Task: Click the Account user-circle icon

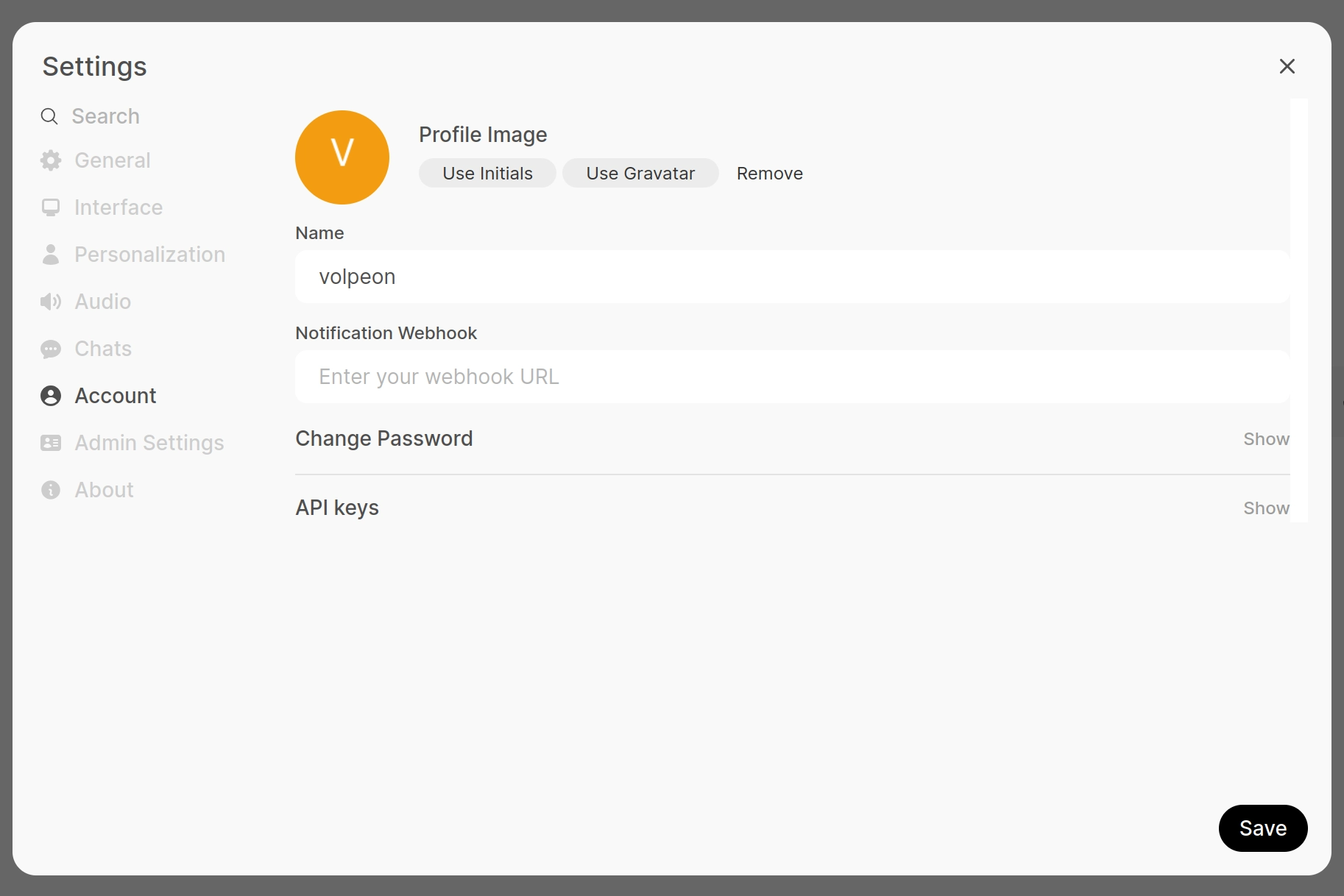Action: pyautogui.click(x=51, y=396)
